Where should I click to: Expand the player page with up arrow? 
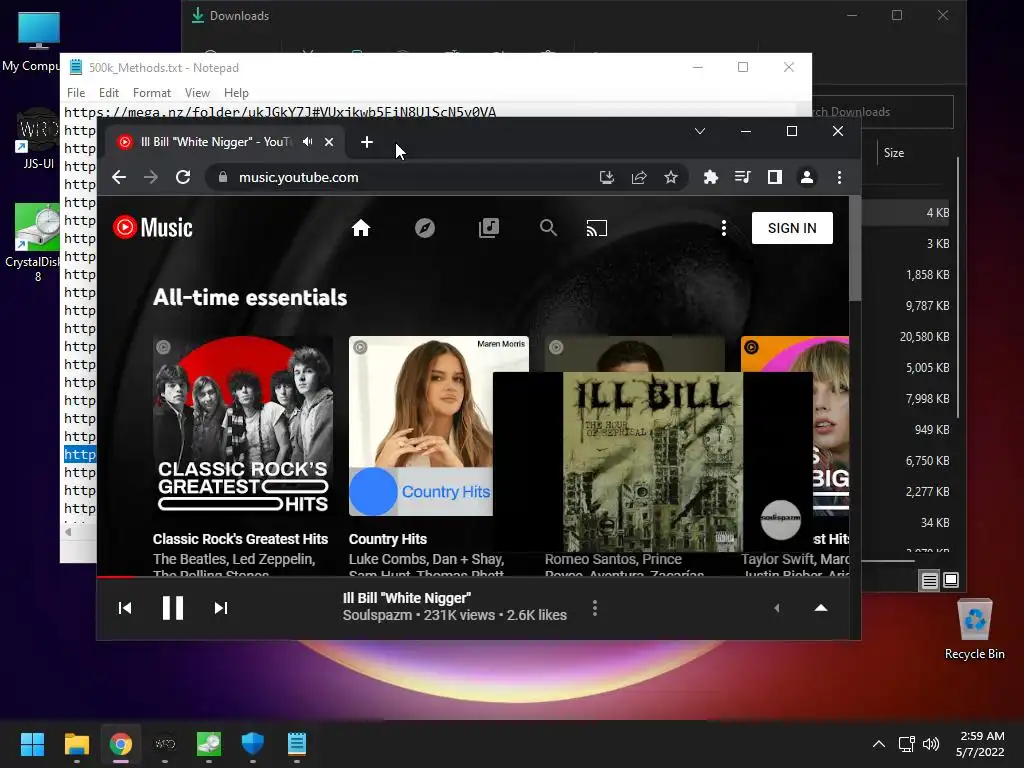point(821,608)
